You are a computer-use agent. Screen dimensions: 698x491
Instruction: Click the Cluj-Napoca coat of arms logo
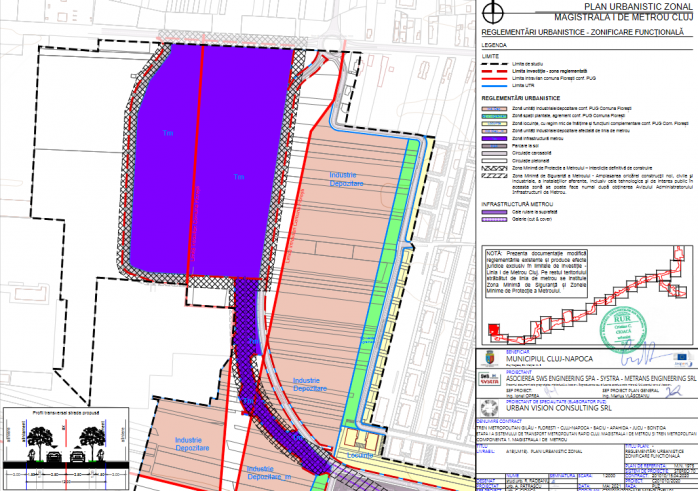coord(489,359)
